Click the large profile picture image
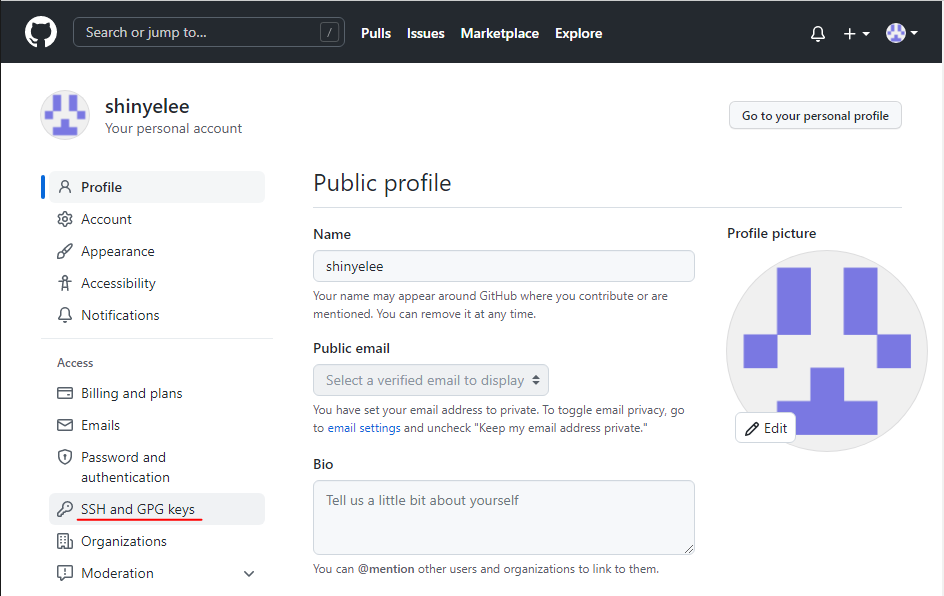The image size is (944, 596). tap(827, 351)
